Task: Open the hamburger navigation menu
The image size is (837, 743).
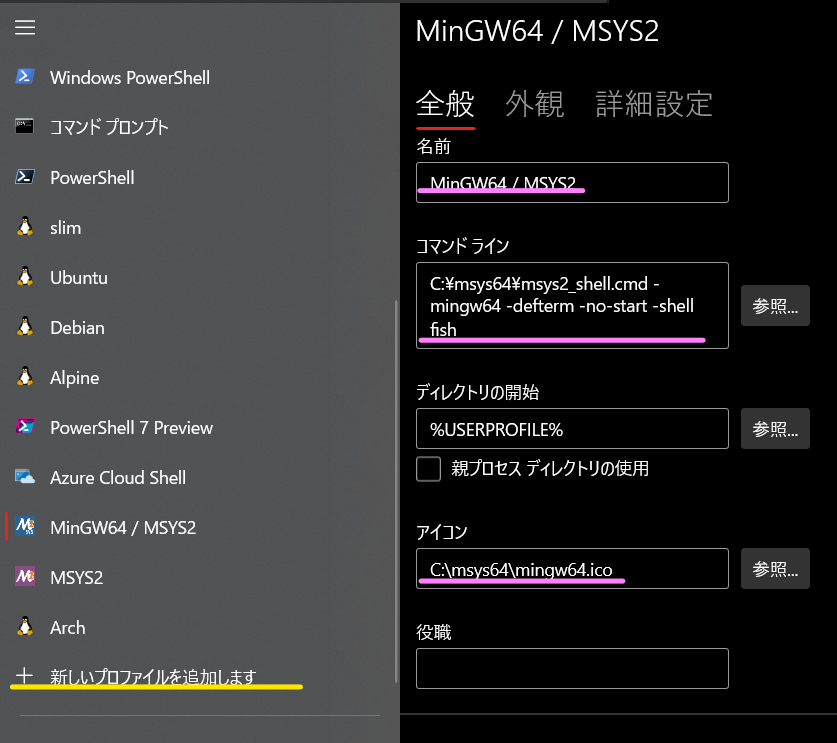Action: click(25, 27)
